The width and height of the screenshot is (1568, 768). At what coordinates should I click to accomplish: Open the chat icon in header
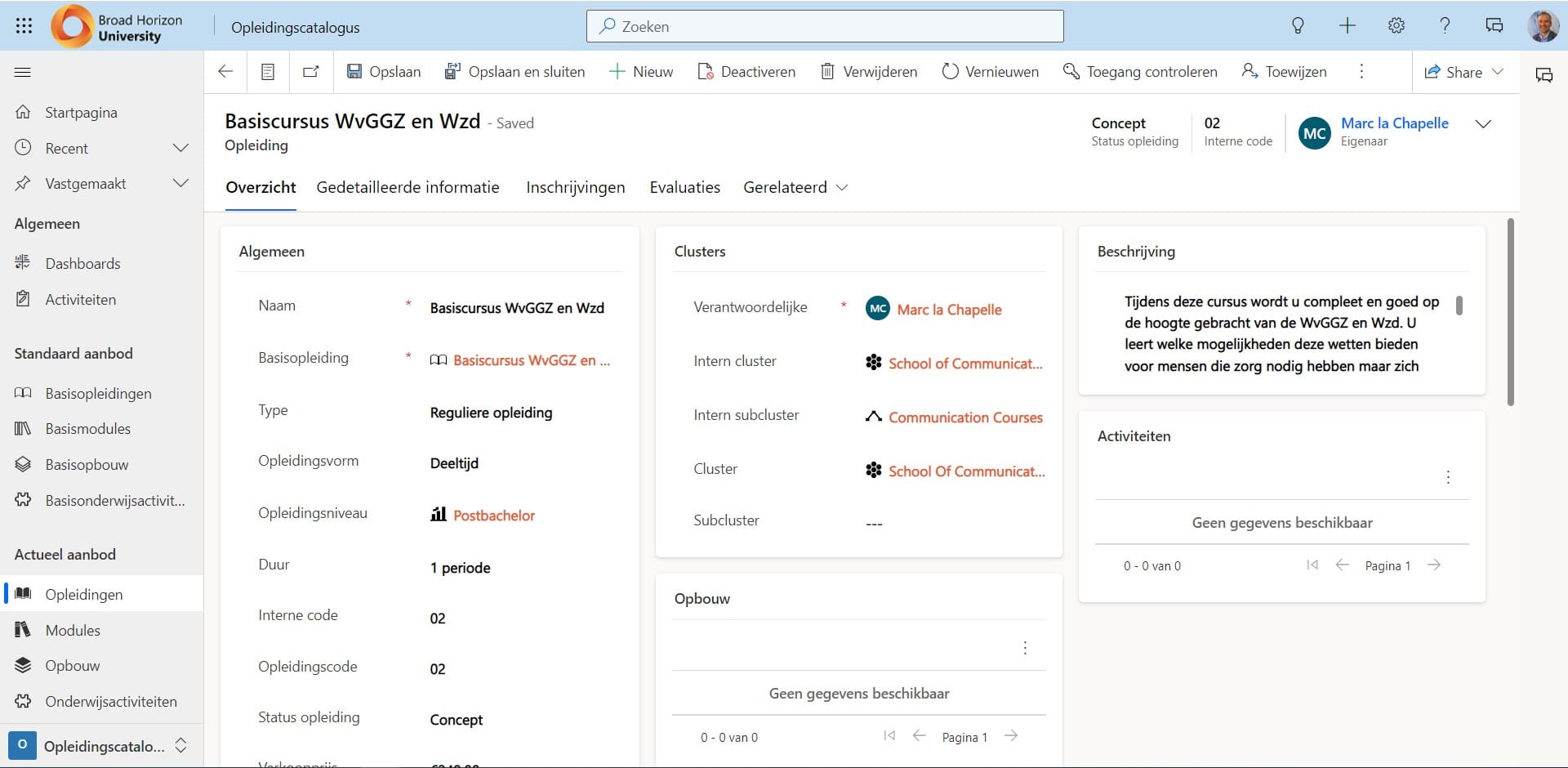(x=1494, y=26)
